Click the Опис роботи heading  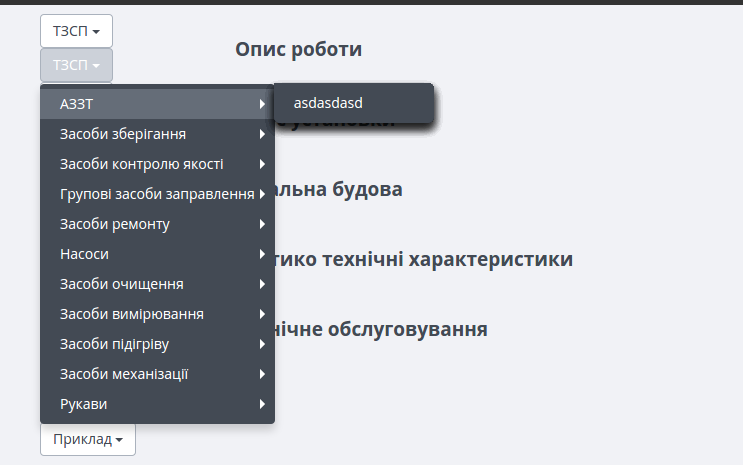298,49
